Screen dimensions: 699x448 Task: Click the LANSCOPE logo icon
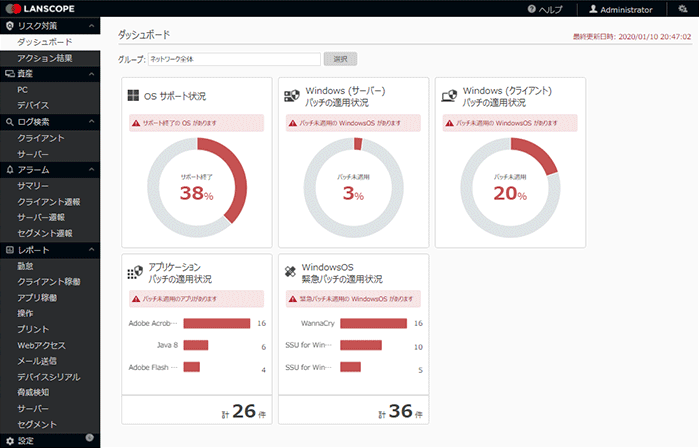pos(10,9)
